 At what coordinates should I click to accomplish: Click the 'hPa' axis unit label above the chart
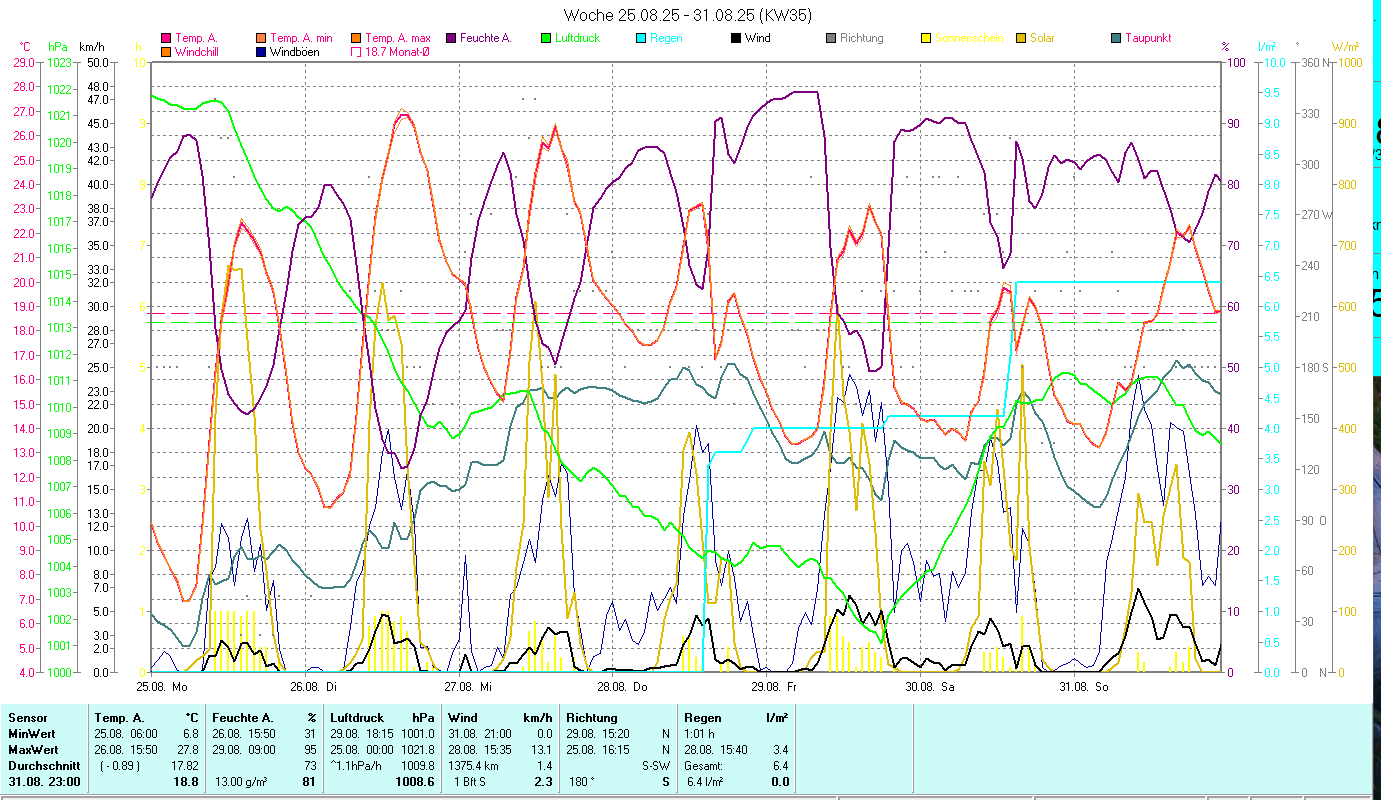click(57, 46)
